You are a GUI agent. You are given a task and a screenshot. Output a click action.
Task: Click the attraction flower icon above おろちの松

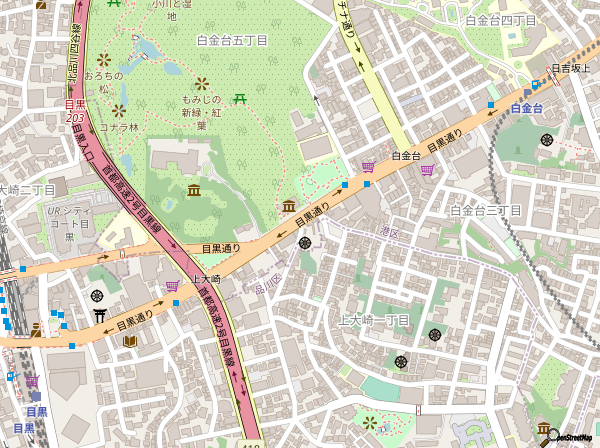(102, 60)
